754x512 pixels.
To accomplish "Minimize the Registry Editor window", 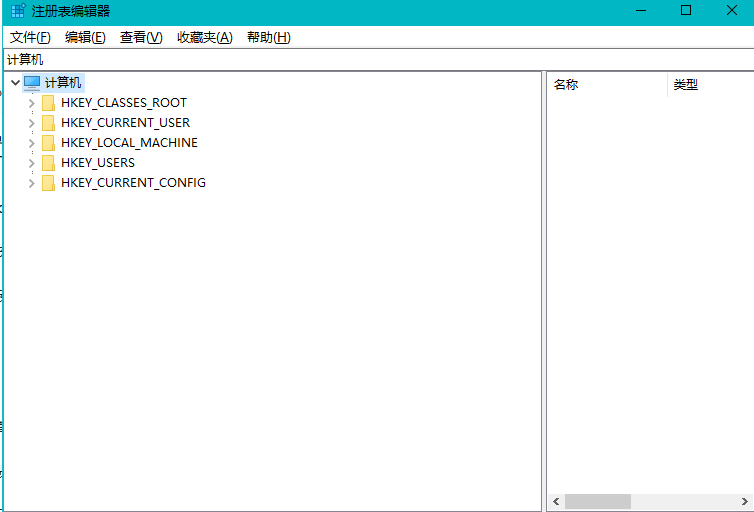I will click(641, 11).
